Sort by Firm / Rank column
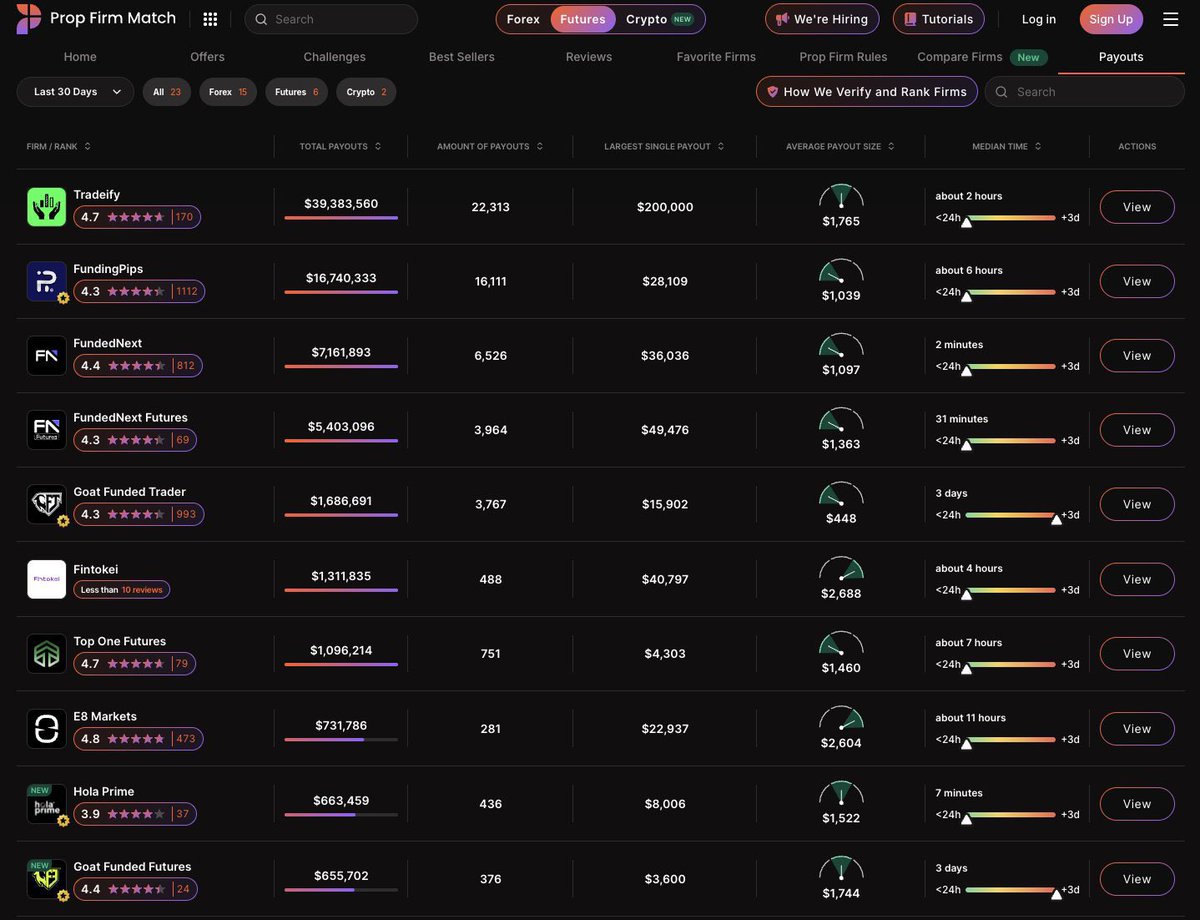 [x=59, y=146]
